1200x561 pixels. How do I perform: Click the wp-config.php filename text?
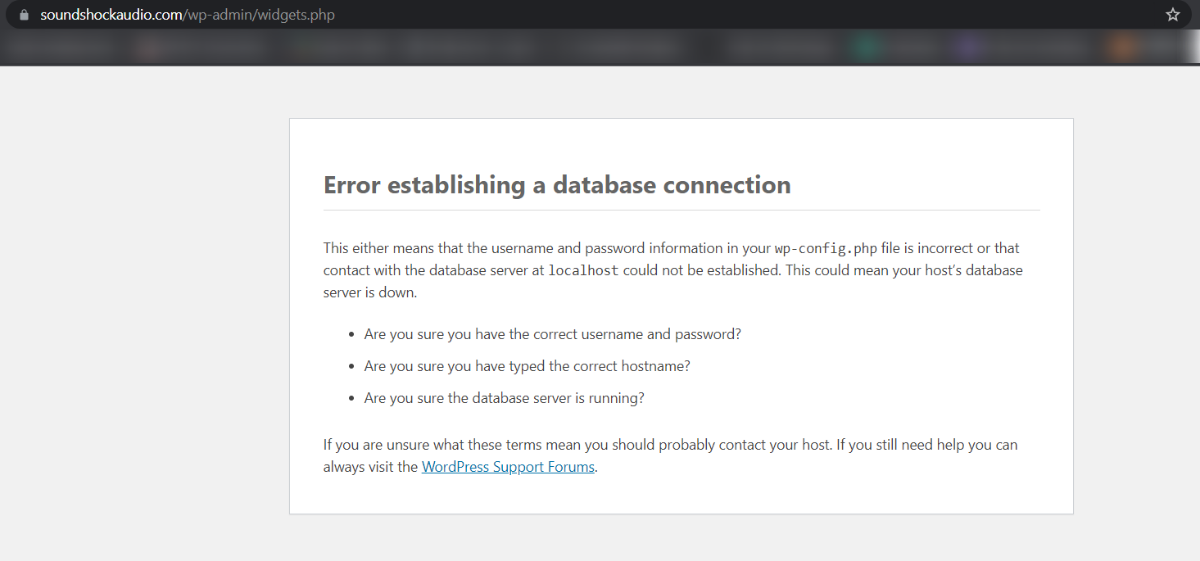[825, 248]
